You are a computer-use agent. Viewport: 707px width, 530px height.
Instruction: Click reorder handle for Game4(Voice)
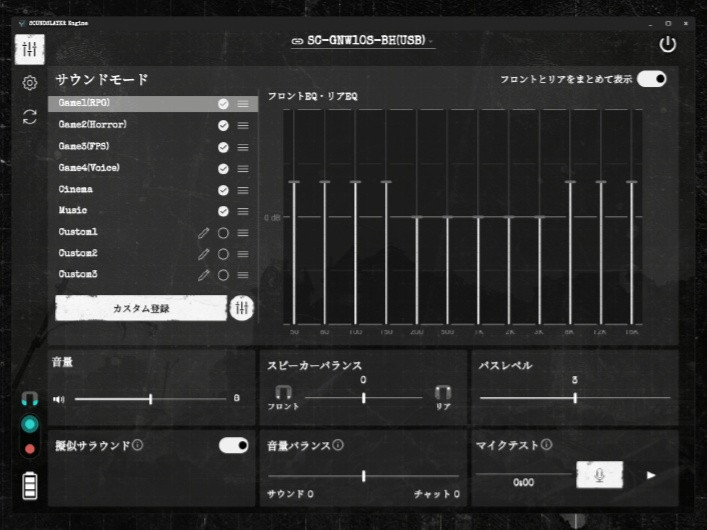pos(243,169)
